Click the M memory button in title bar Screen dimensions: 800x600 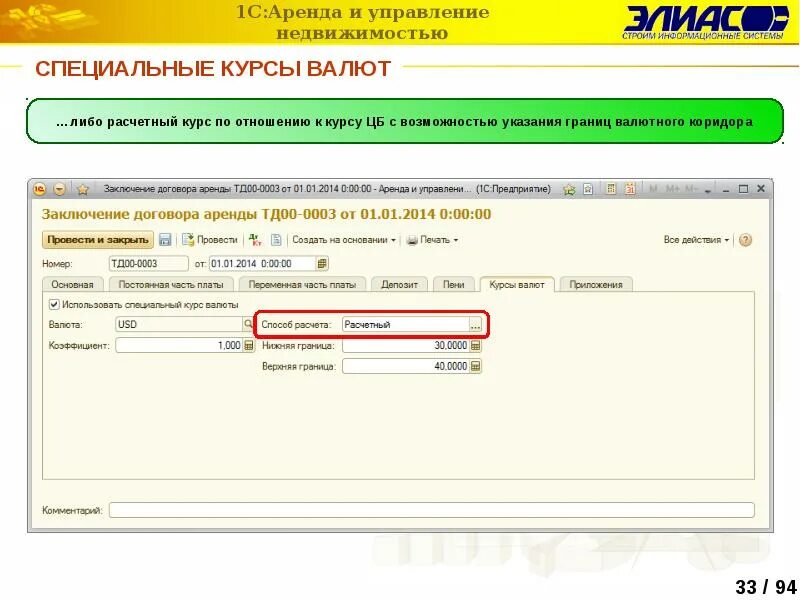[653, 189]
